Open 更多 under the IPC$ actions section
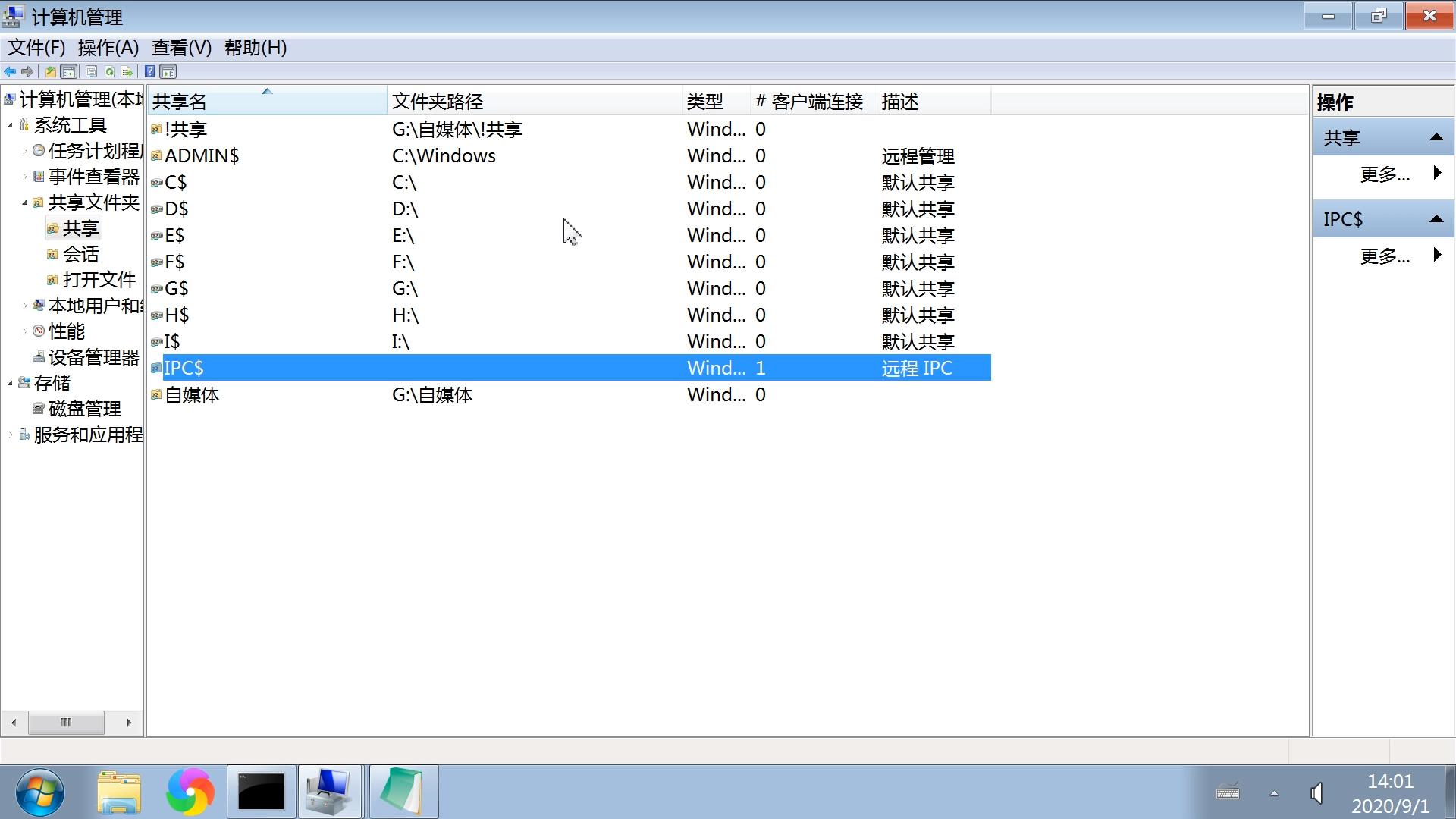The width and height of the screenshot is (1456, 819). click(1385, 256)
